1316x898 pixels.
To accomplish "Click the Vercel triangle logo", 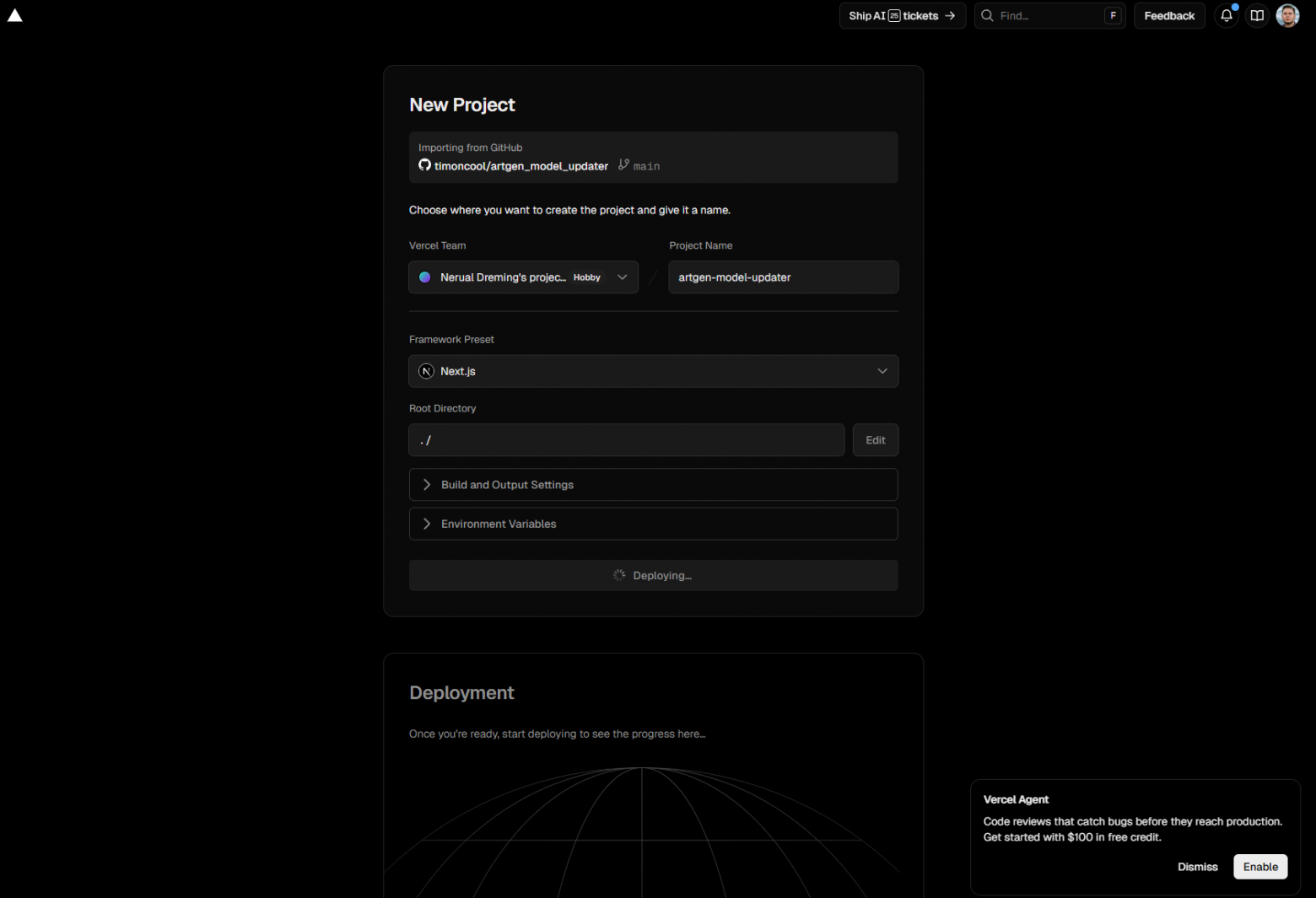I will [x=15, y=16].
